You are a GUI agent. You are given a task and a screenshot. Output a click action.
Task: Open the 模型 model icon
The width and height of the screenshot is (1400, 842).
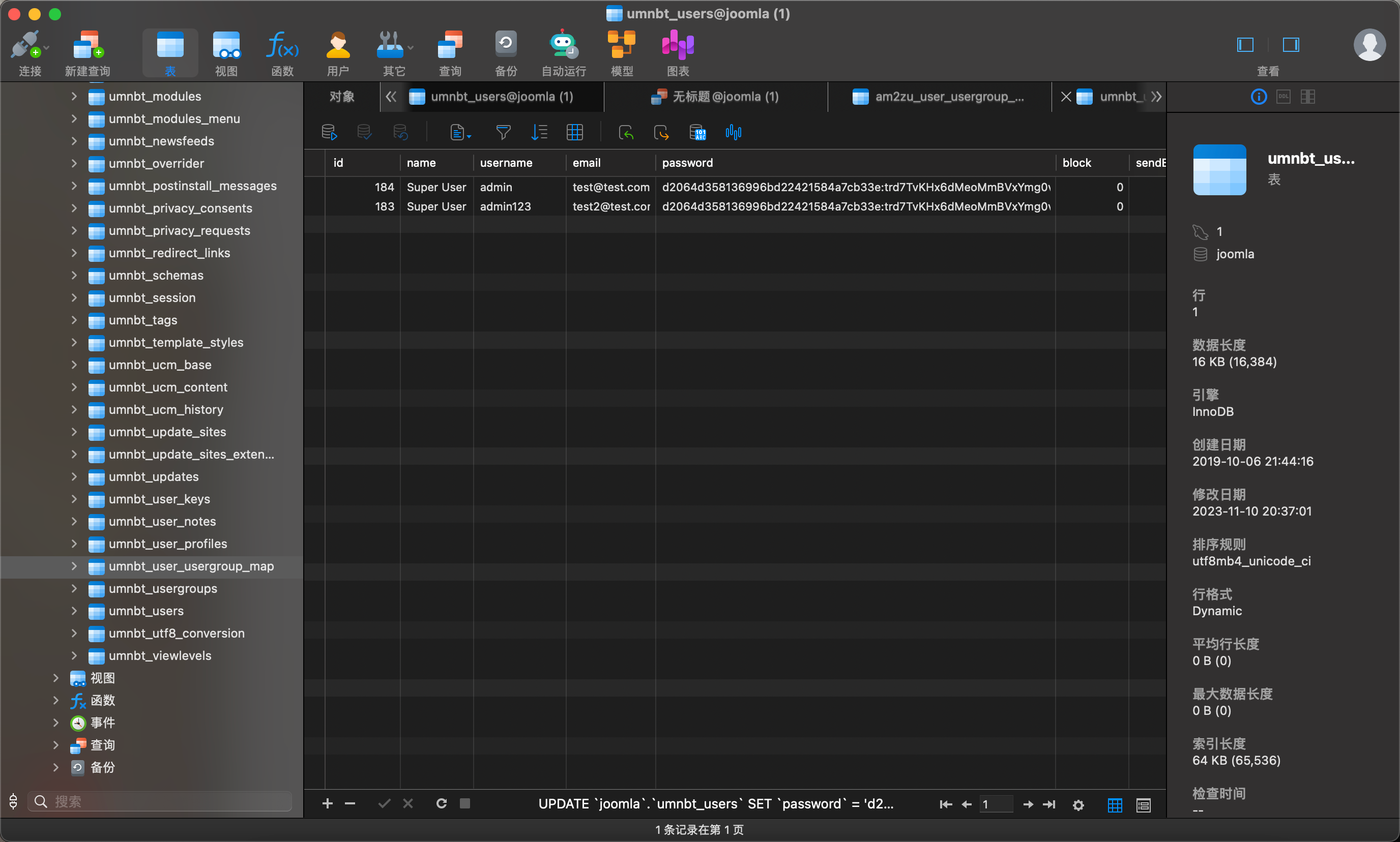click(x=622, y=53)
